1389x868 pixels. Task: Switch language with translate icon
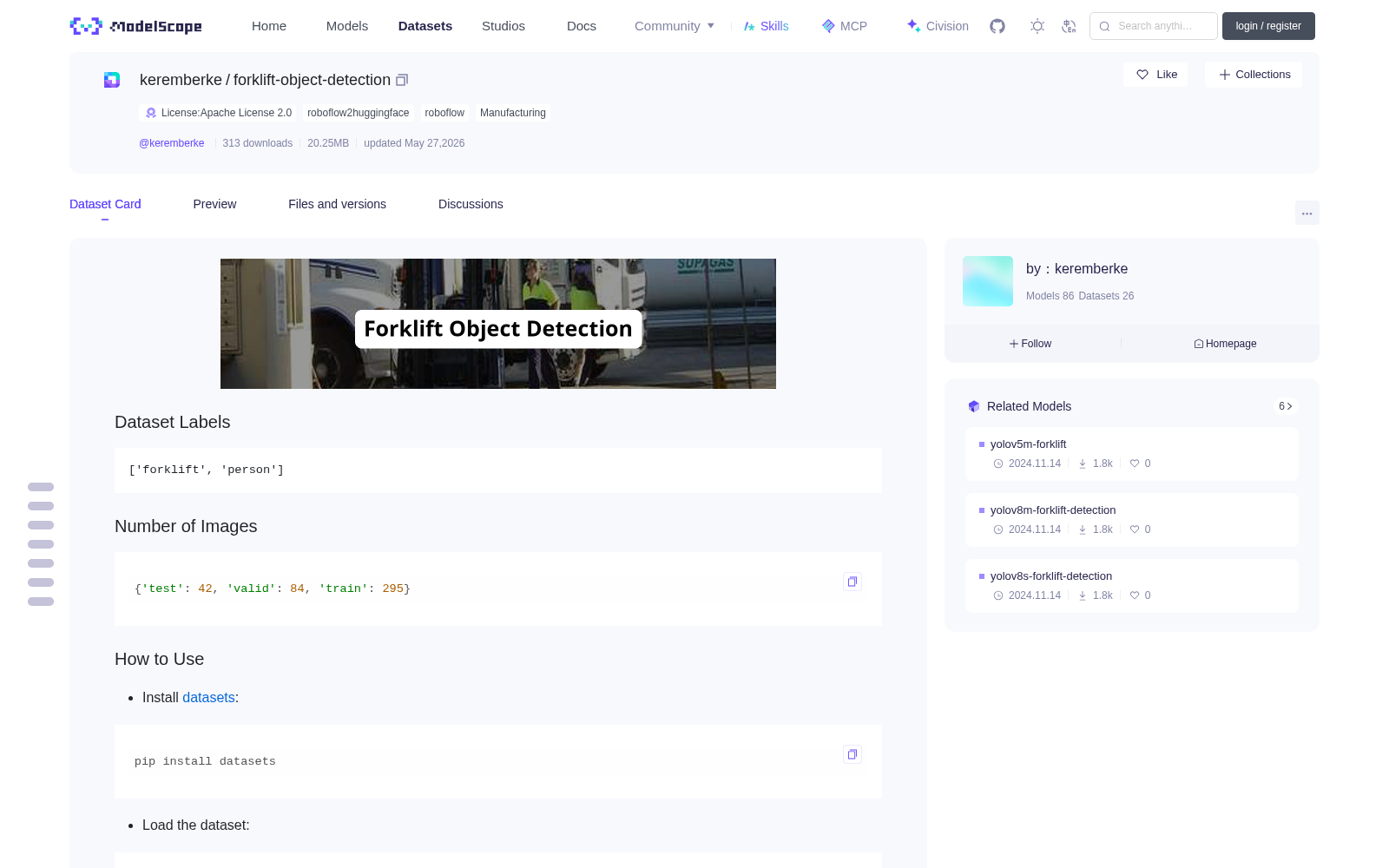pyautogui.click(x=1070, y=26)
